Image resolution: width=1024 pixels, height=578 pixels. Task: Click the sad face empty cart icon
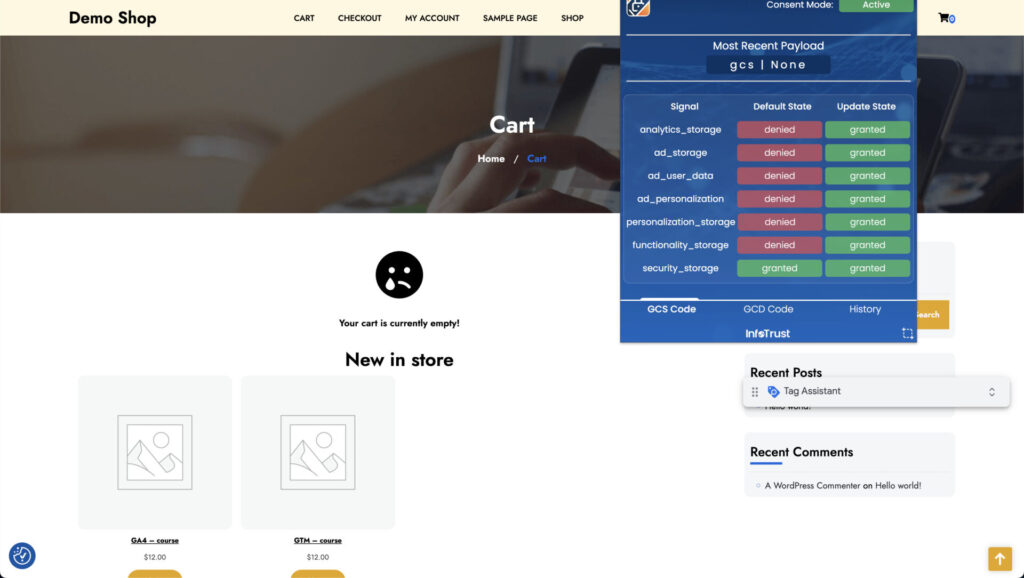(399, 274)
